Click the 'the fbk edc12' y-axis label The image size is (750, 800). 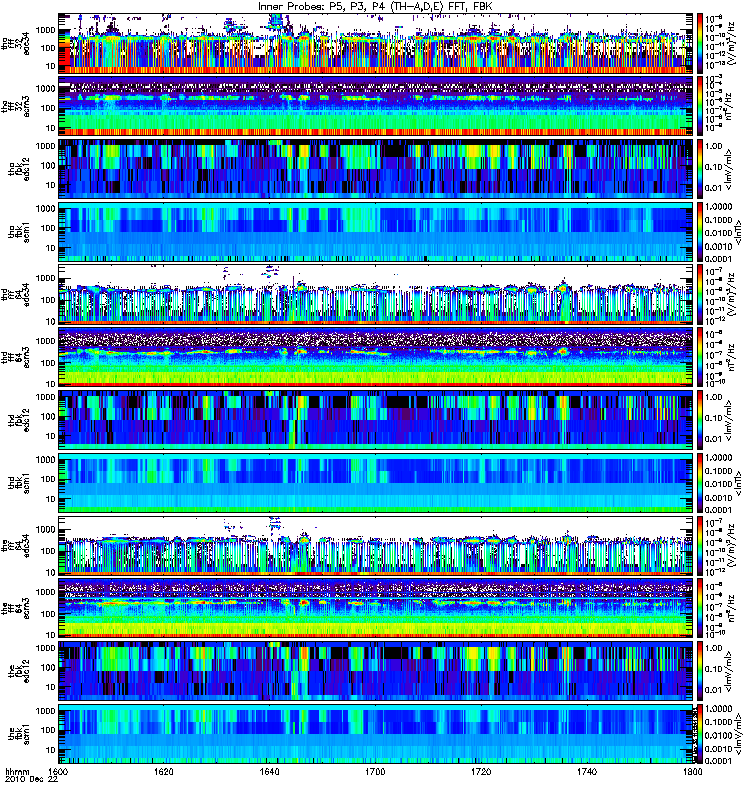[x=19, y=671]
